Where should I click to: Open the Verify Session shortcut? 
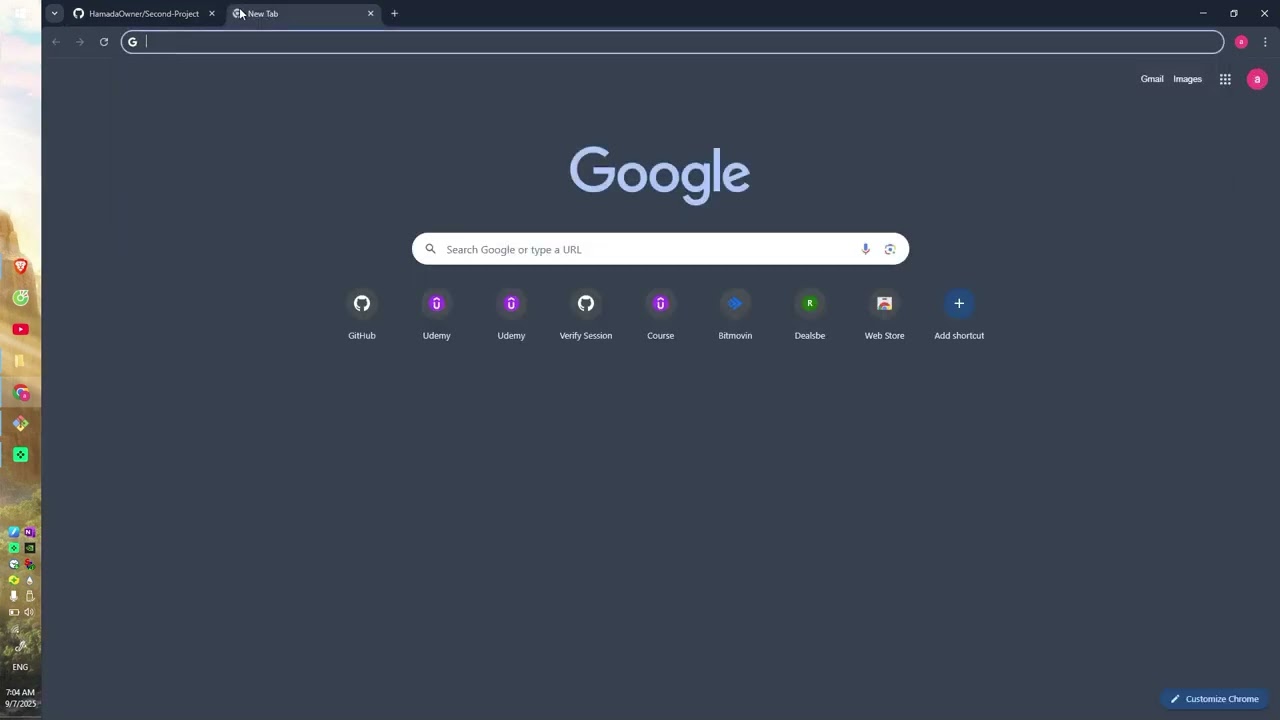click(586, 314)
